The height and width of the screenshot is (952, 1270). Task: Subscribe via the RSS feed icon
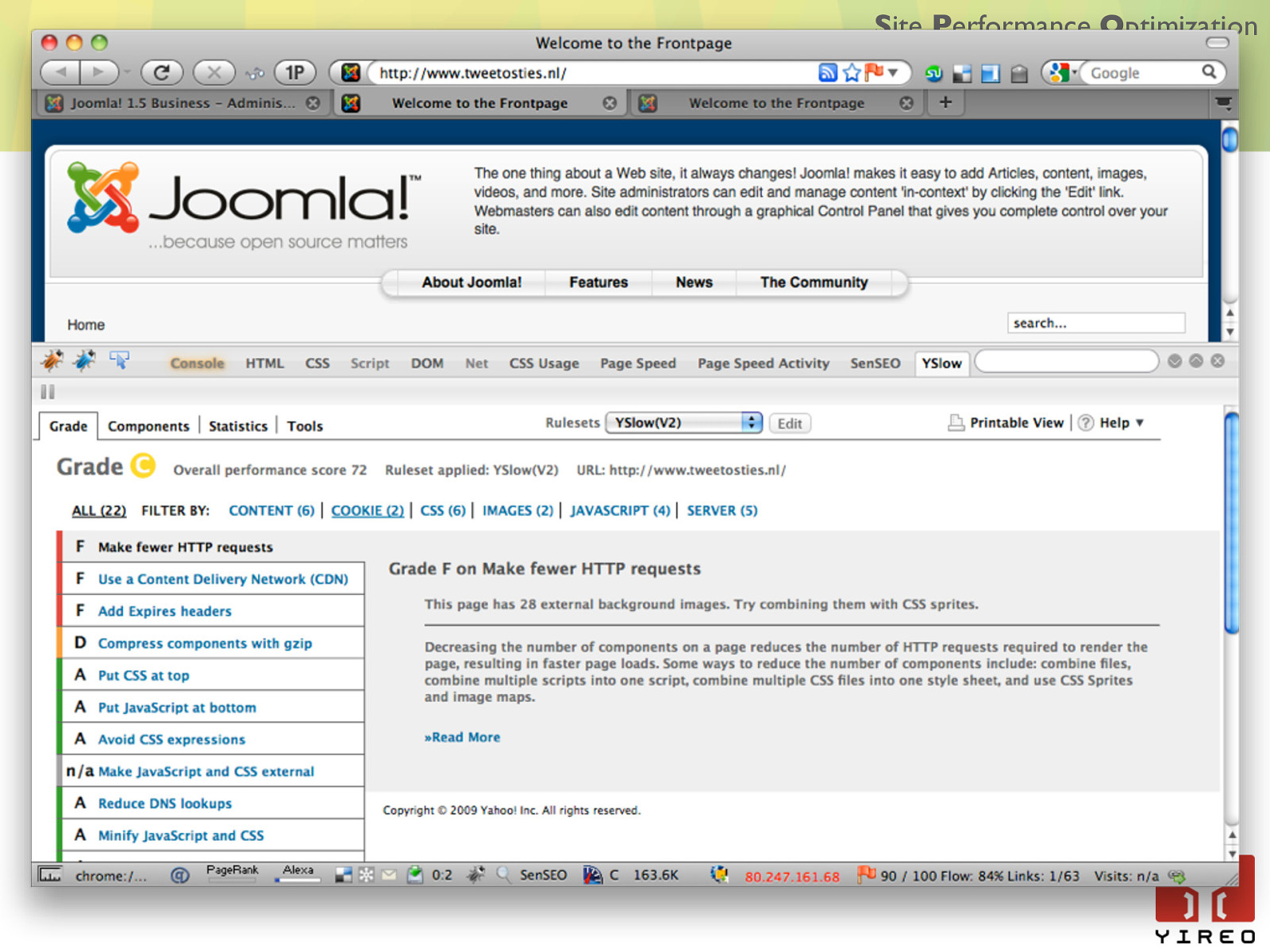click(828, 73)
